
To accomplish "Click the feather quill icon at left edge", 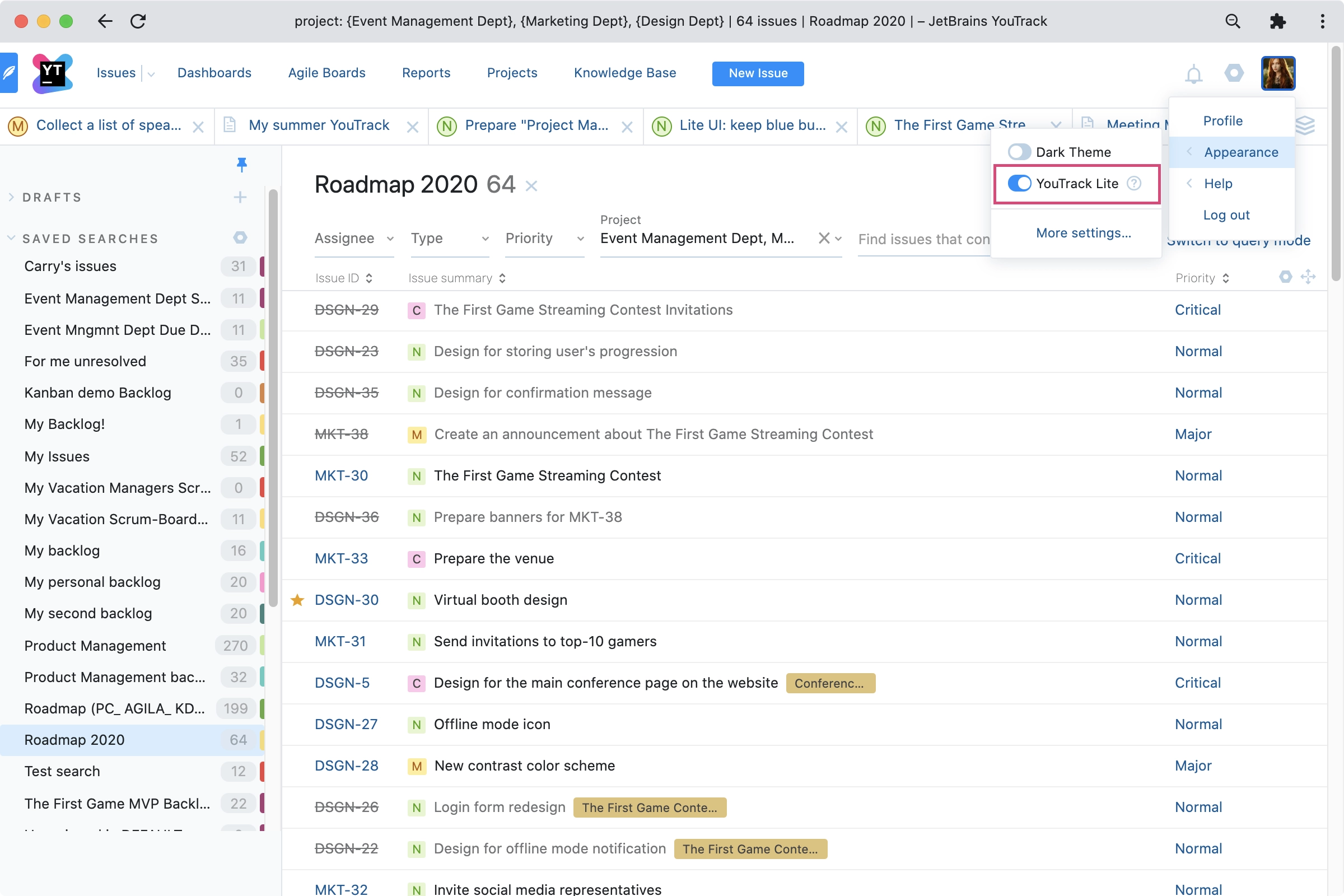I will pos(8,73).
